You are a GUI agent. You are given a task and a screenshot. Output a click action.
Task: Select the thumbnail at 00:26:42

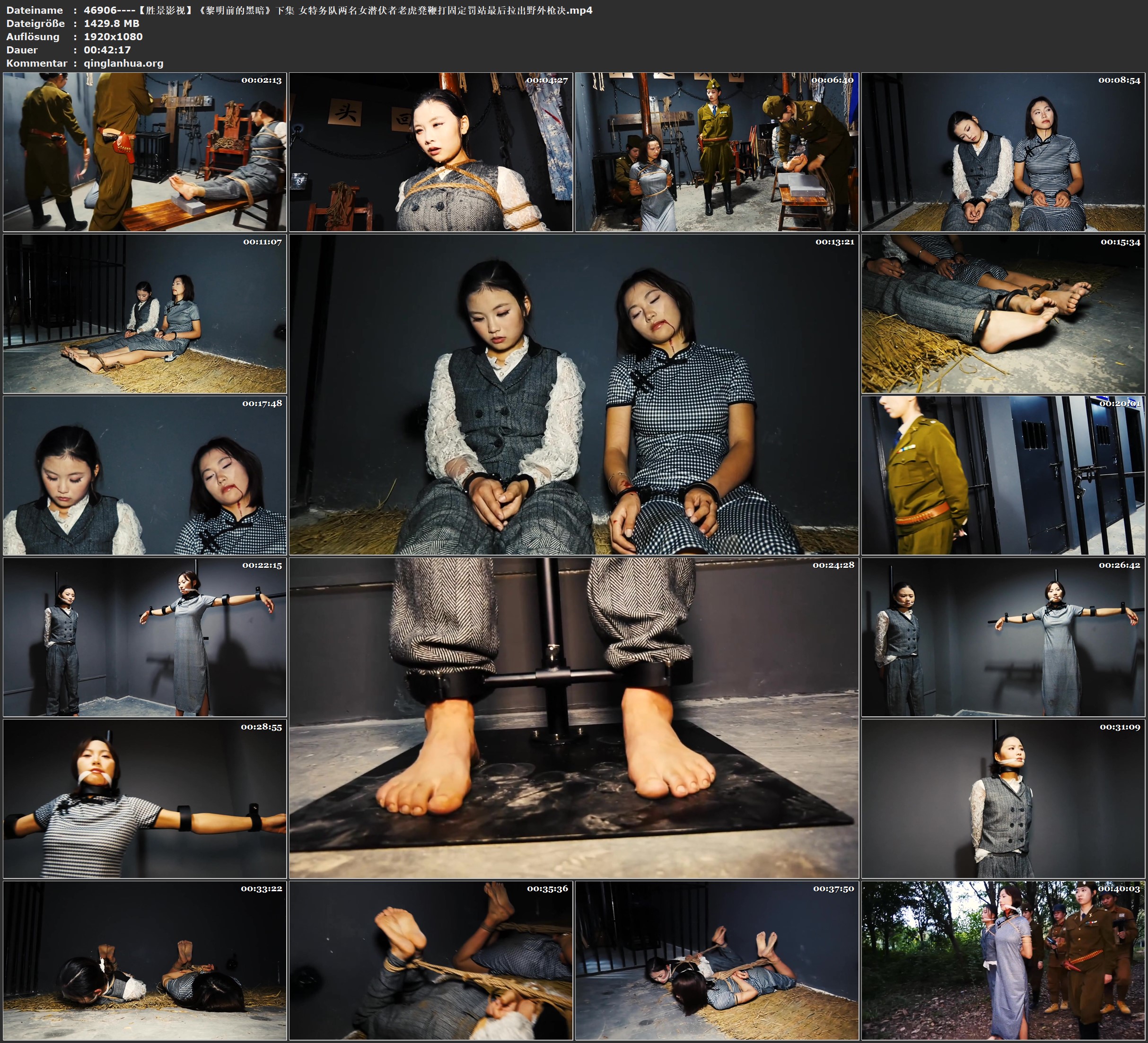click(1003, 637)
